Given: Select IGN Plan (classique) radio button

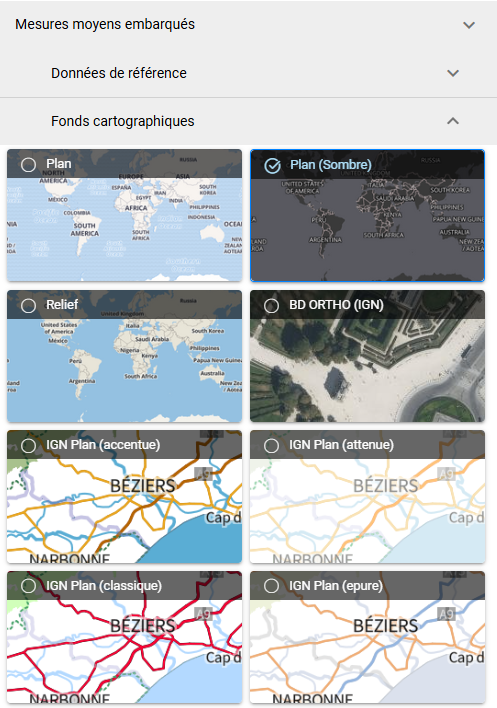Looking at the screenshot, I should (x=28, y=586).
